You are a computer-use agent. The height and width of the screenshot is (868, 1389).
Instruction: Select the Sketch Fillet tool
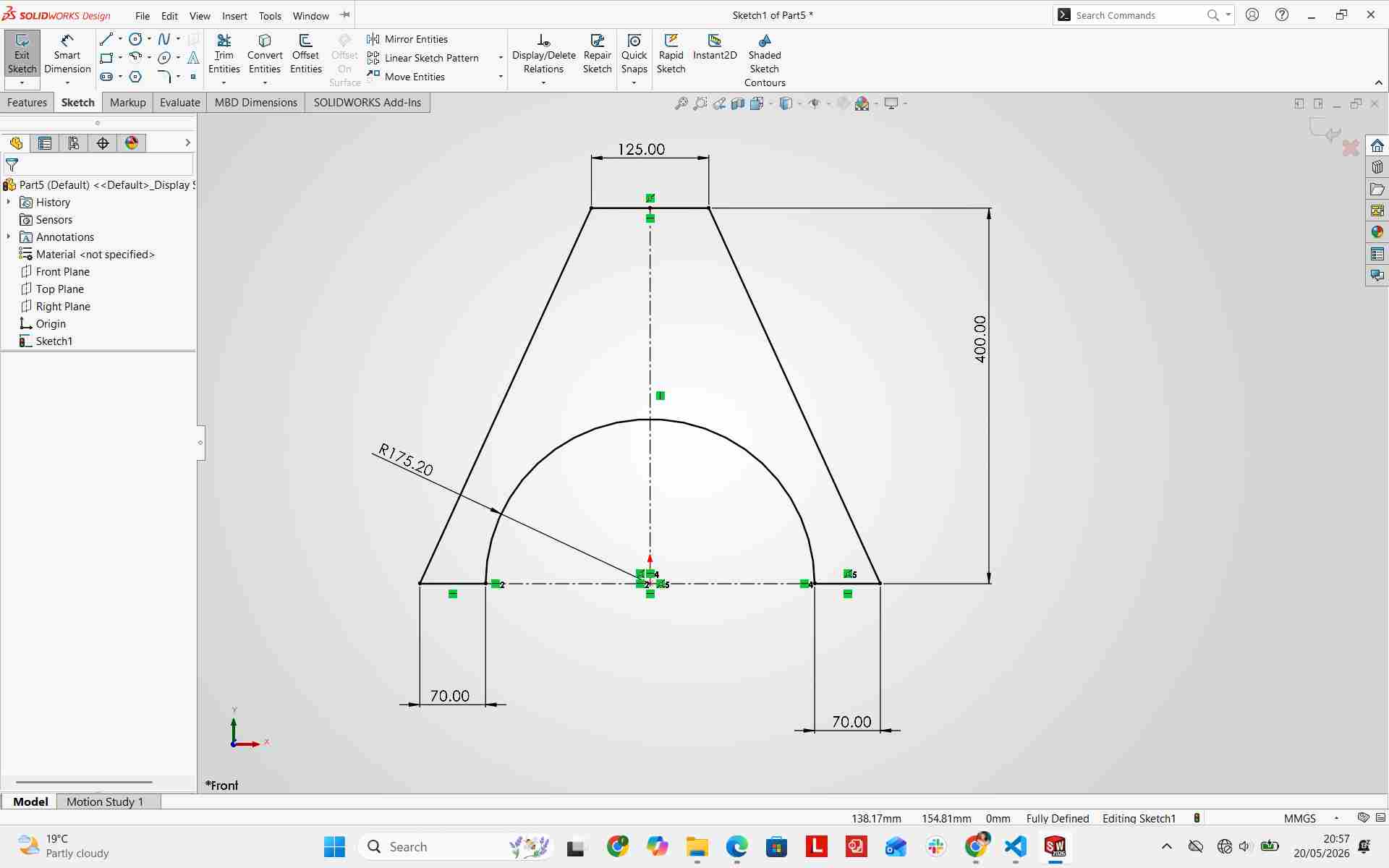pyautogui.click(x=164, y=77)
